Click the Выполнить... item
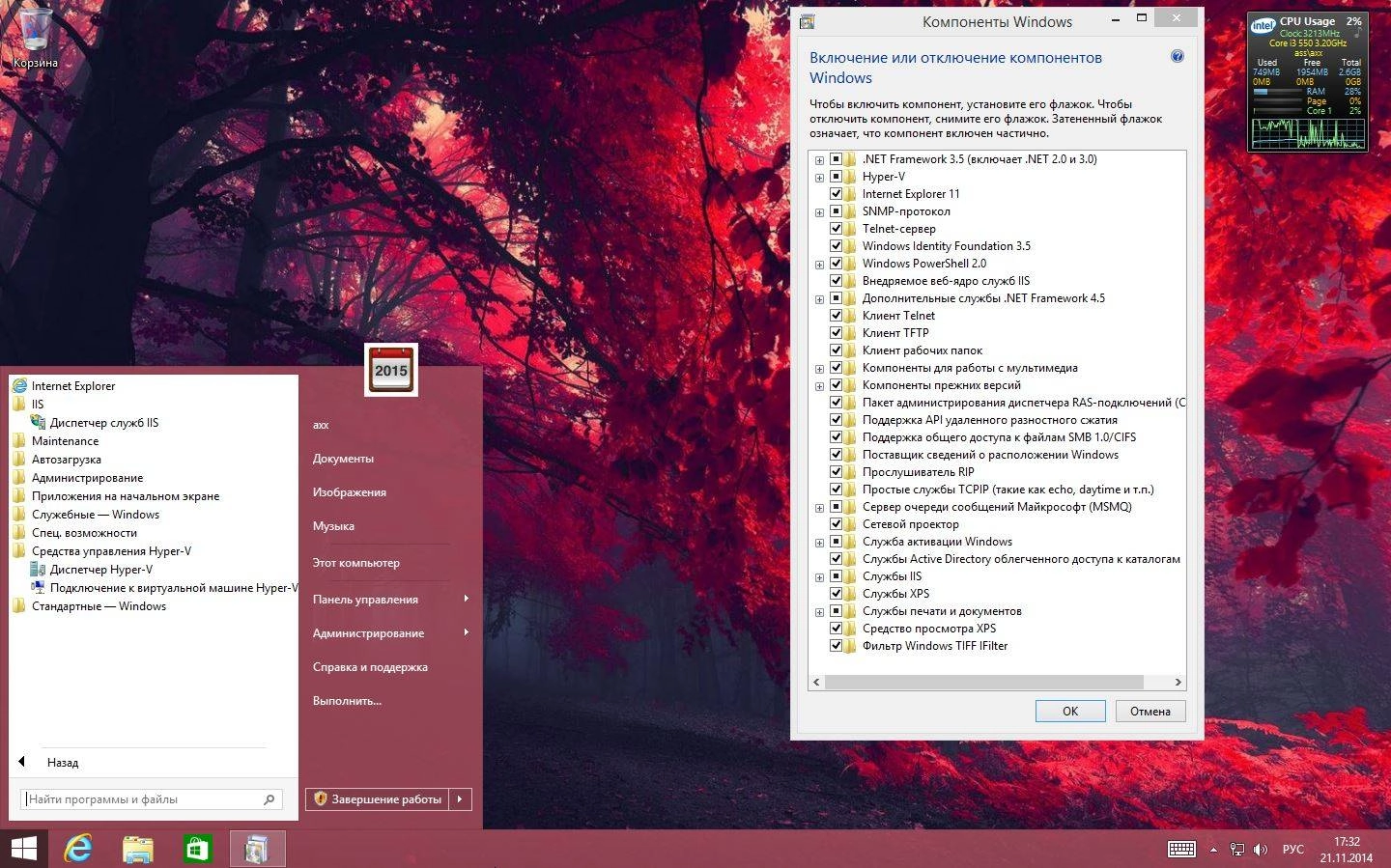 coord(347,700)
